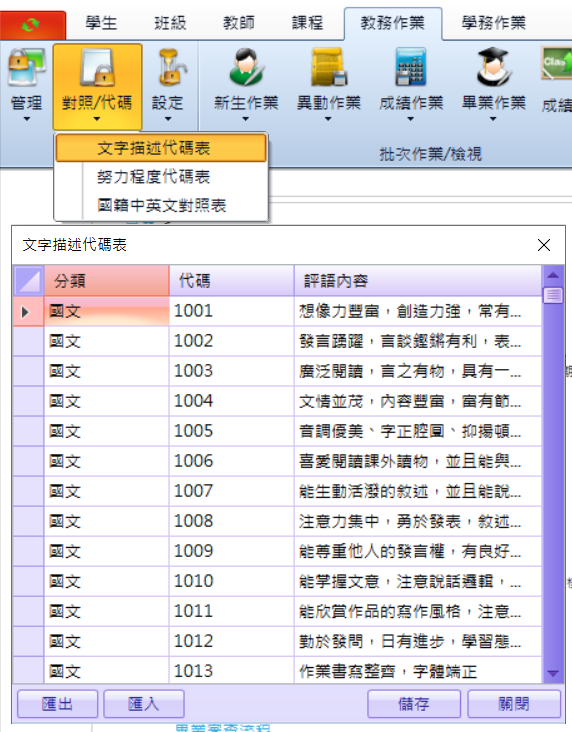
Task: Click comment starting 喜愛閱讀課外讀物
Action: pos(418,461)
